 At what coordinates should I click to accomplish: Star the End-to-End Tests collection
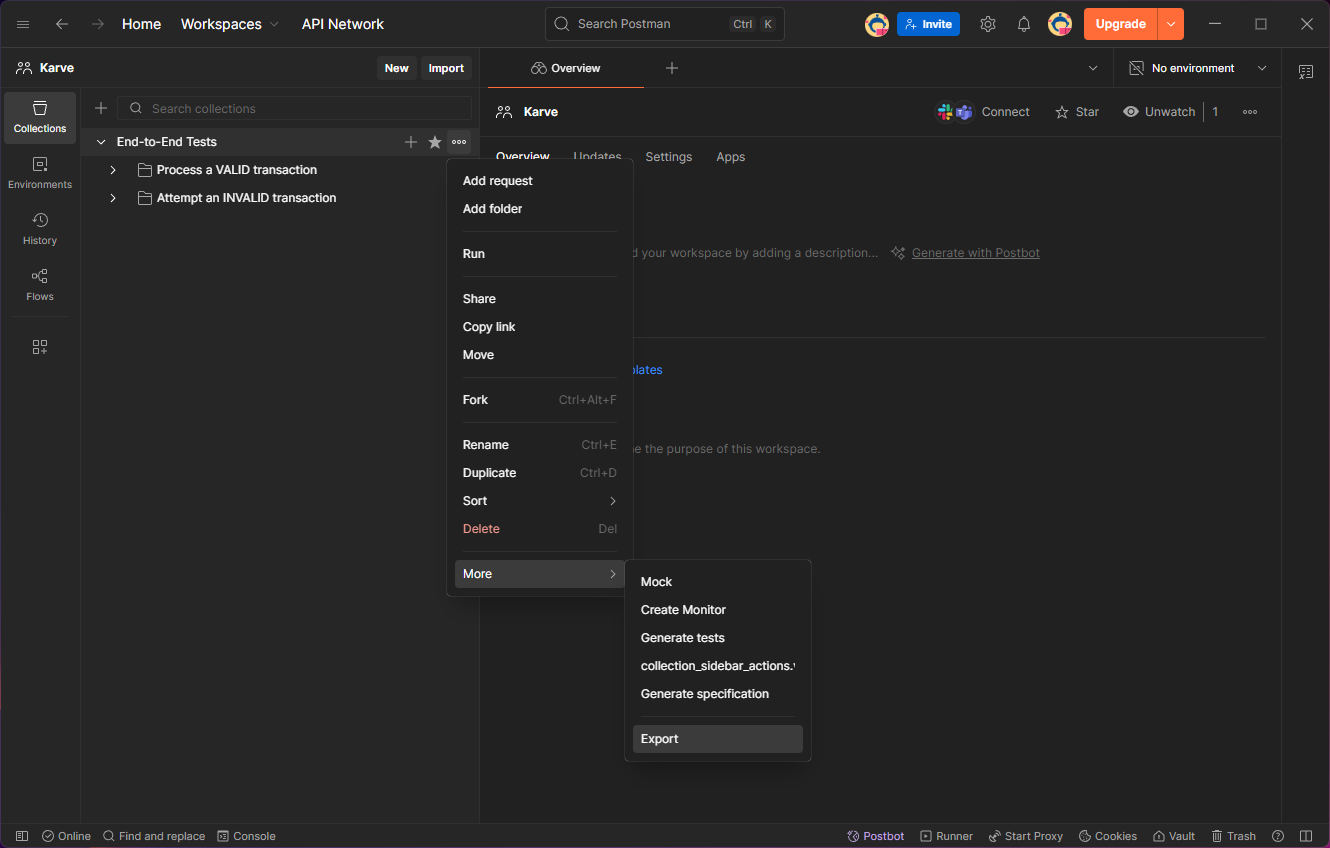click(x=435, y=142)
